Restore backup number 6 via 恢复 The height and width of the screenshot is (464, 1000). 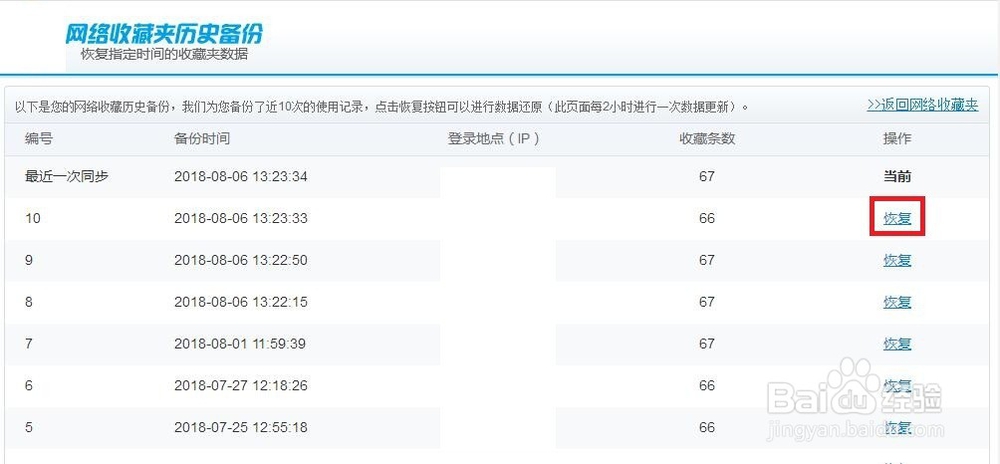tap(897, 386)
